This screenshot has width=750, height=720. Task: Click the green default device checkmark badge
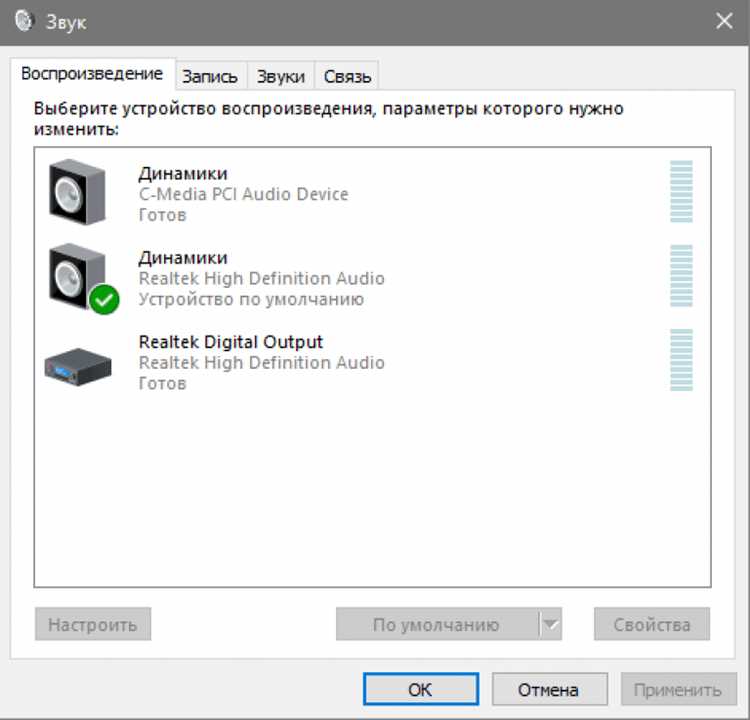[104, 299]
